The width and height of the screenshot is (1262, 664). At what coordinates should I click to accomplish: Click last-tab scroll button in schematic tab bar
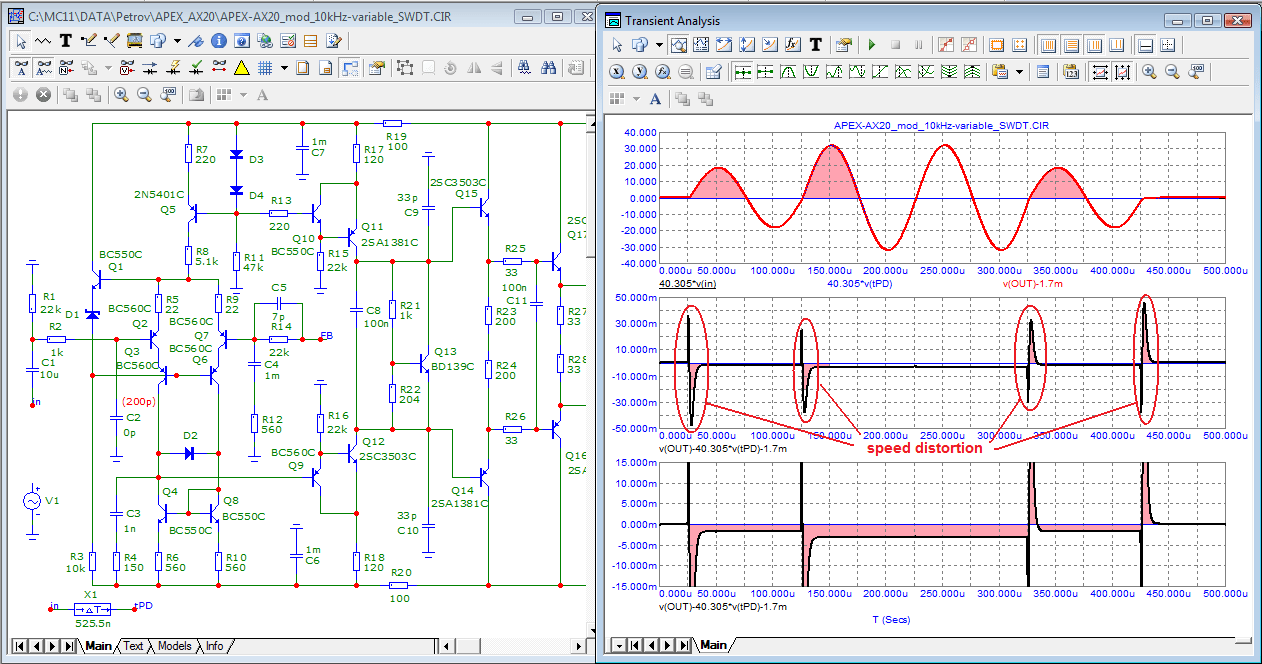pos(68,646)
